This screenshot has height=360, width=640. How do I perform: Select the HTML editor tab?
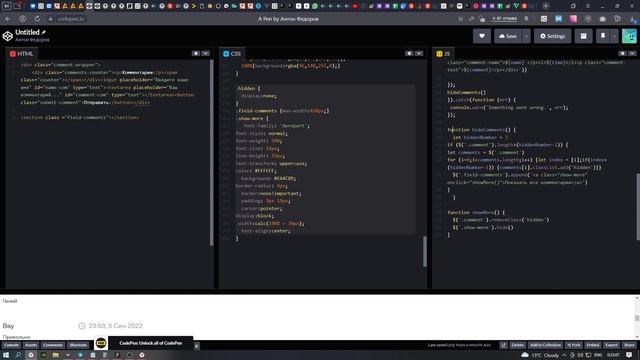pyautogui.click(x=22, y=53)
